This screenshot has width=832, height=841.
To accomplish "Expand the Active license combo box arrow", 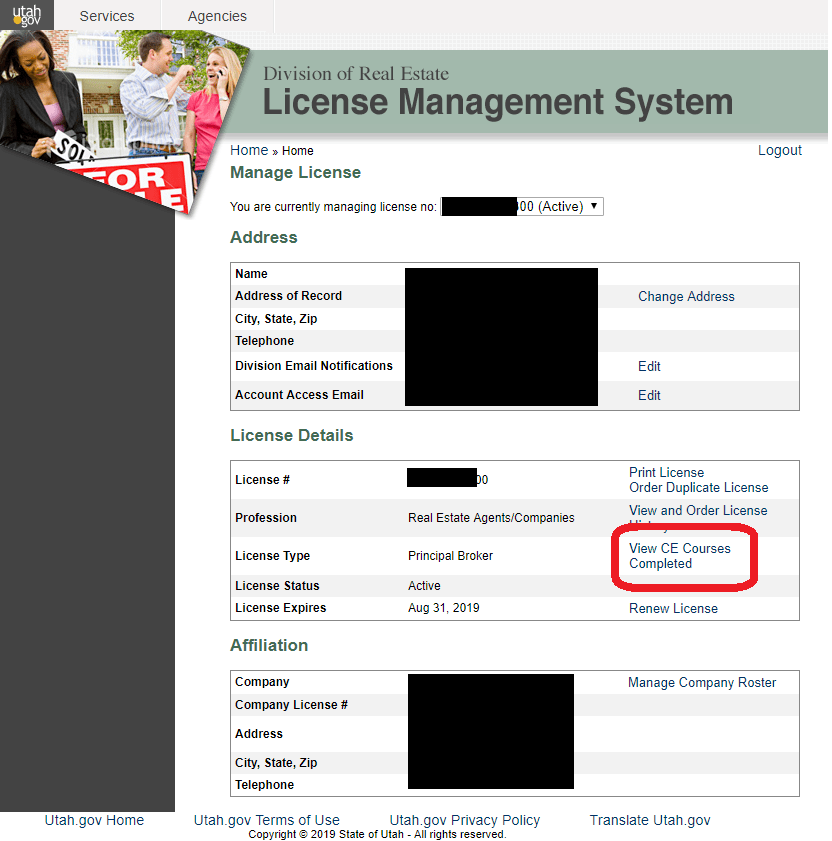I will 594,206.
